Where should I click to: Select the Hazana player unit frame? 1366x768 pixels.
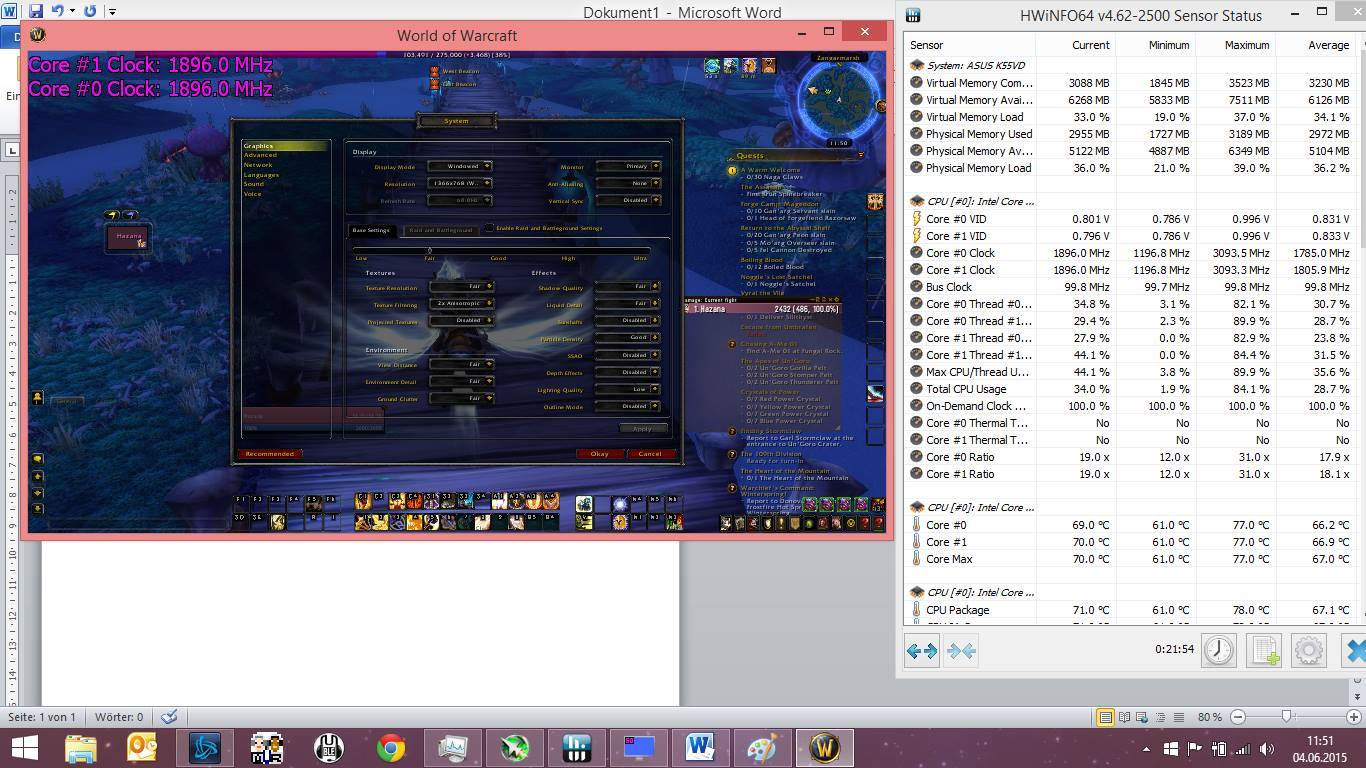(129, 237)
